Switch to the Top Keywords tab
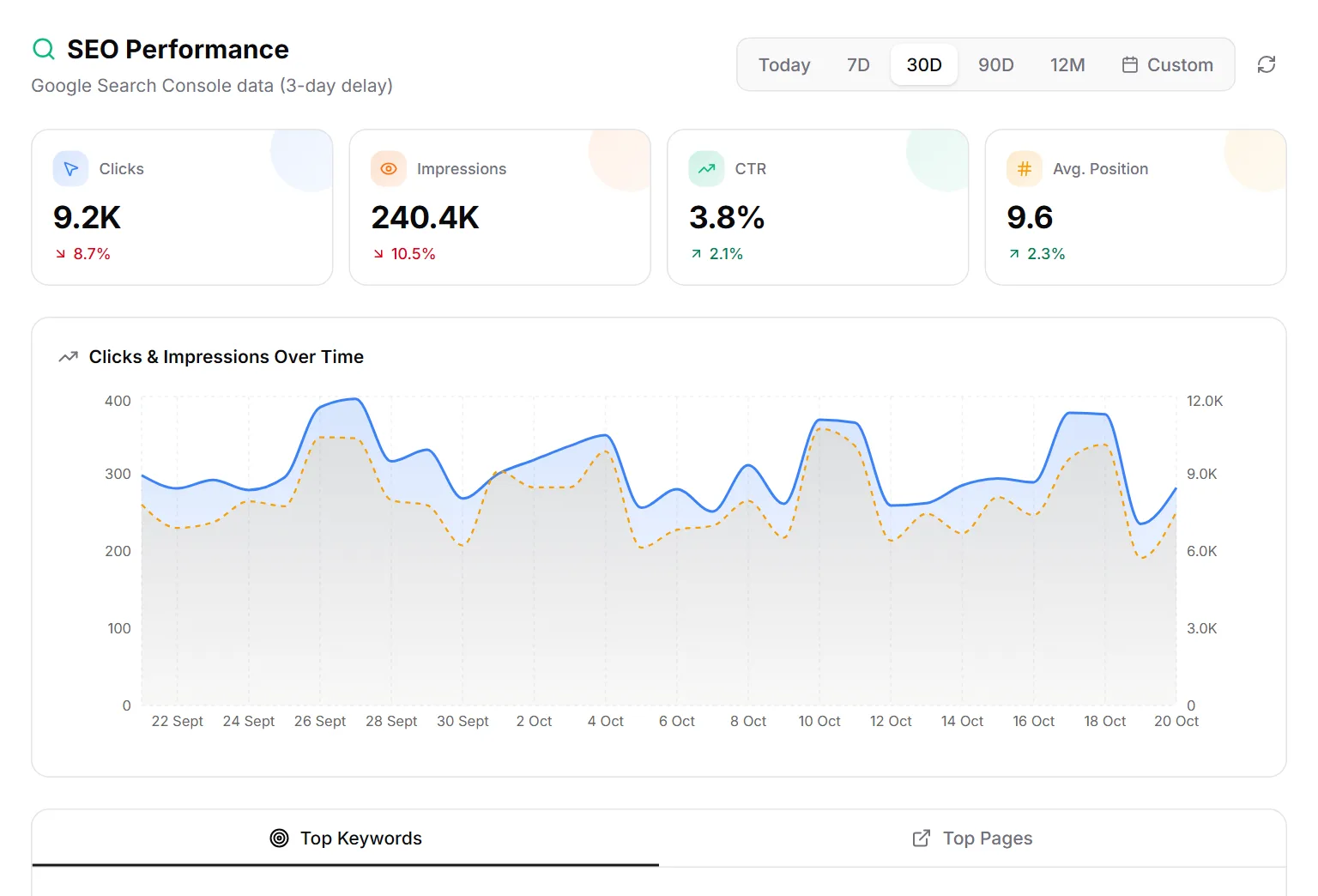This screenshot has height=896, width=1318. (346, 838)
